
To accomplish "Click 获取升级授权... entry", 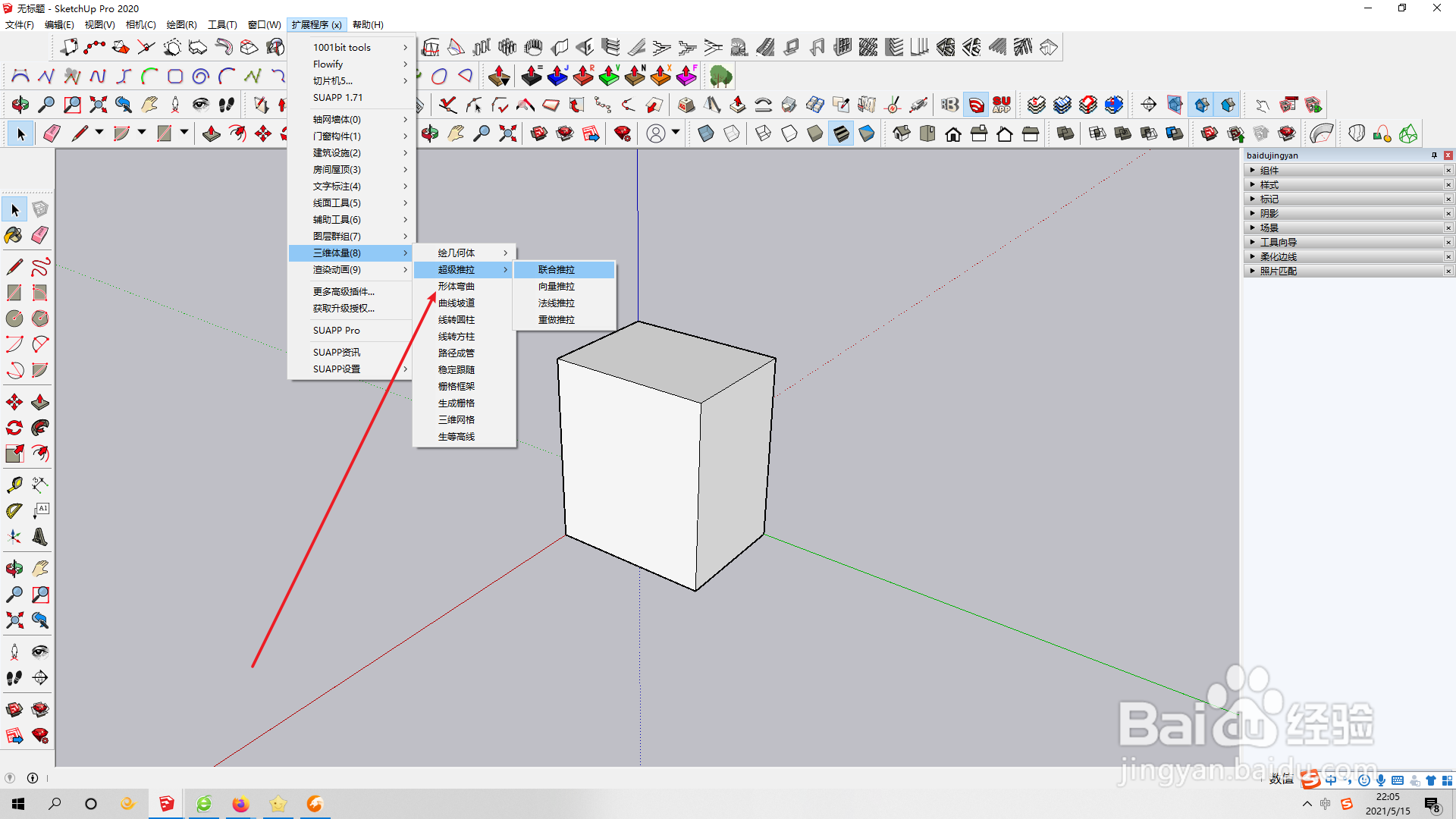I will 344,309.
